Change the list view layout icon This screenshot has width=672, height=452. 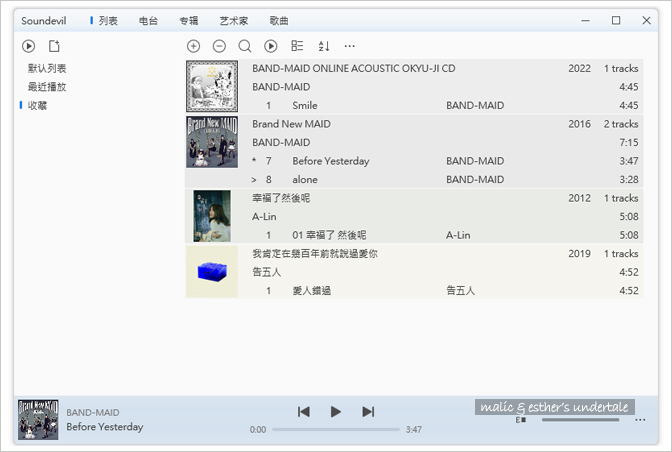click(297, 46)
